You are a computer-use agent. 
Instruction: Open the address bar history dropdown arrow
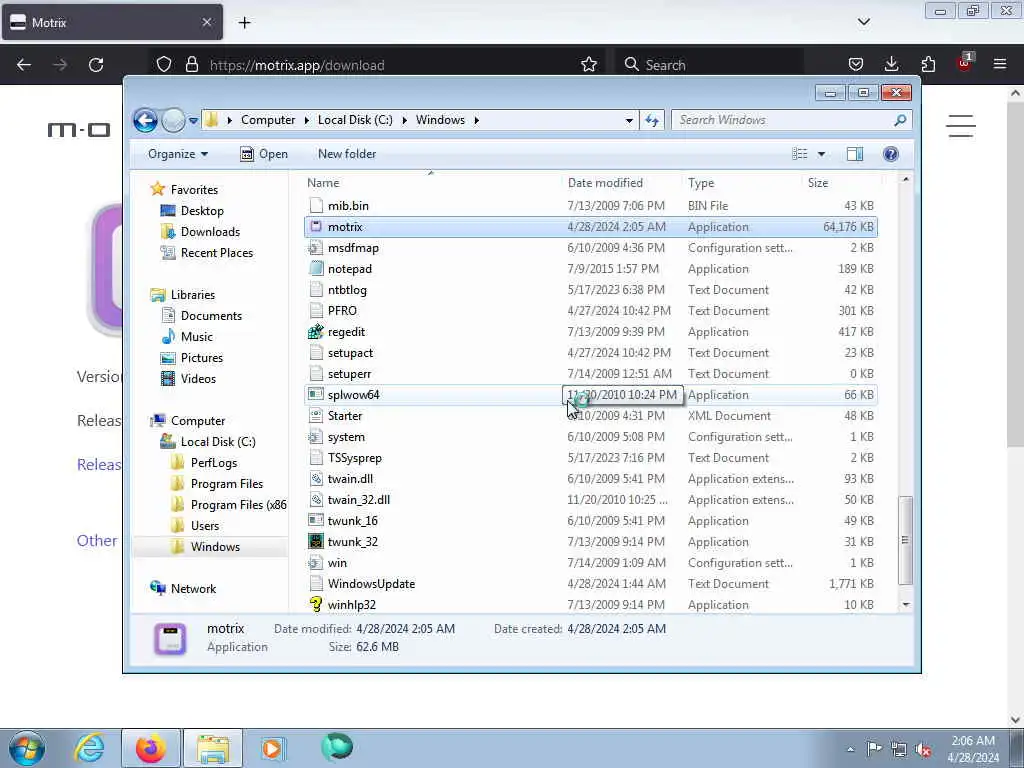(x=629, y=121)
